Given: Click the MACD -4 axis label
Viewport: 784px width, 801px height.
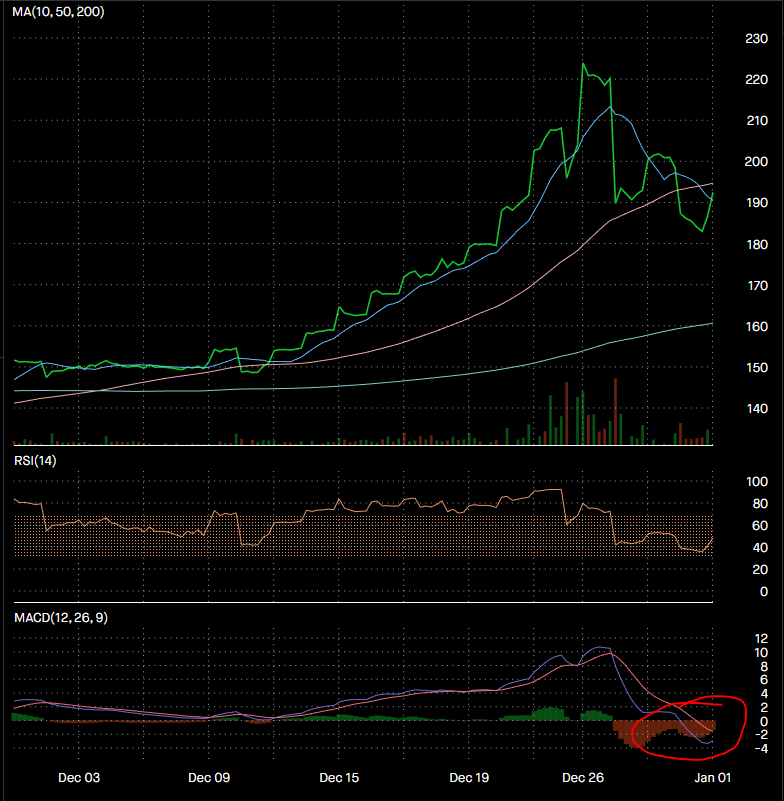Looking at the screenshot, I should [761, 748].
